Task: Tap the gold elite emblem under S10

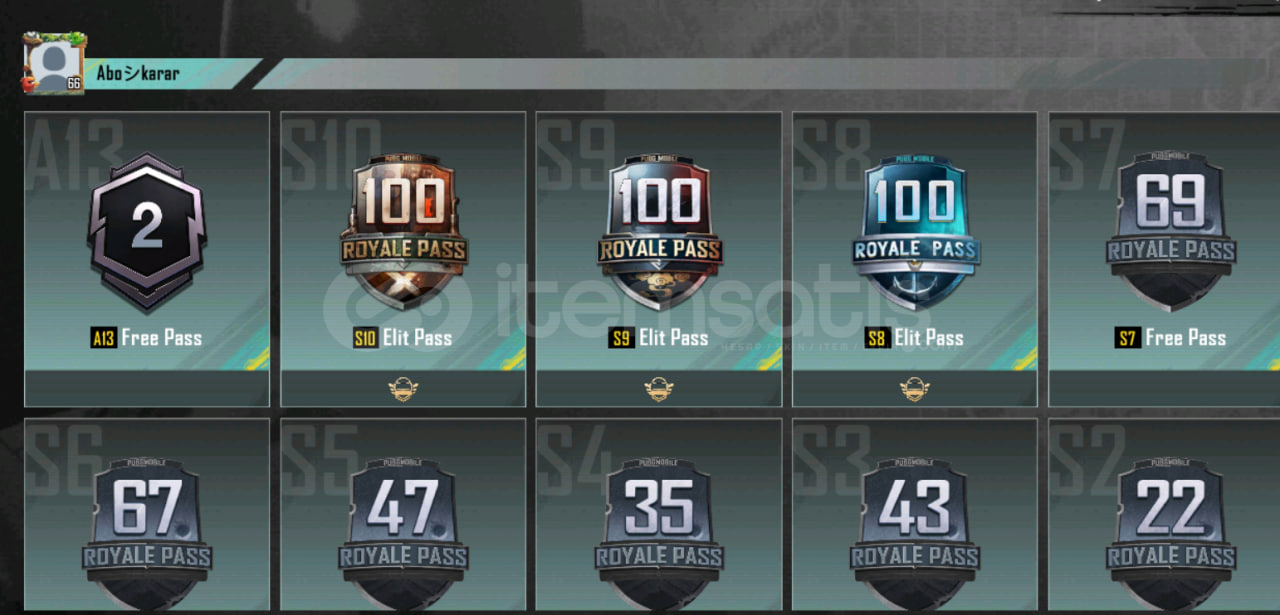Action: 403,389
